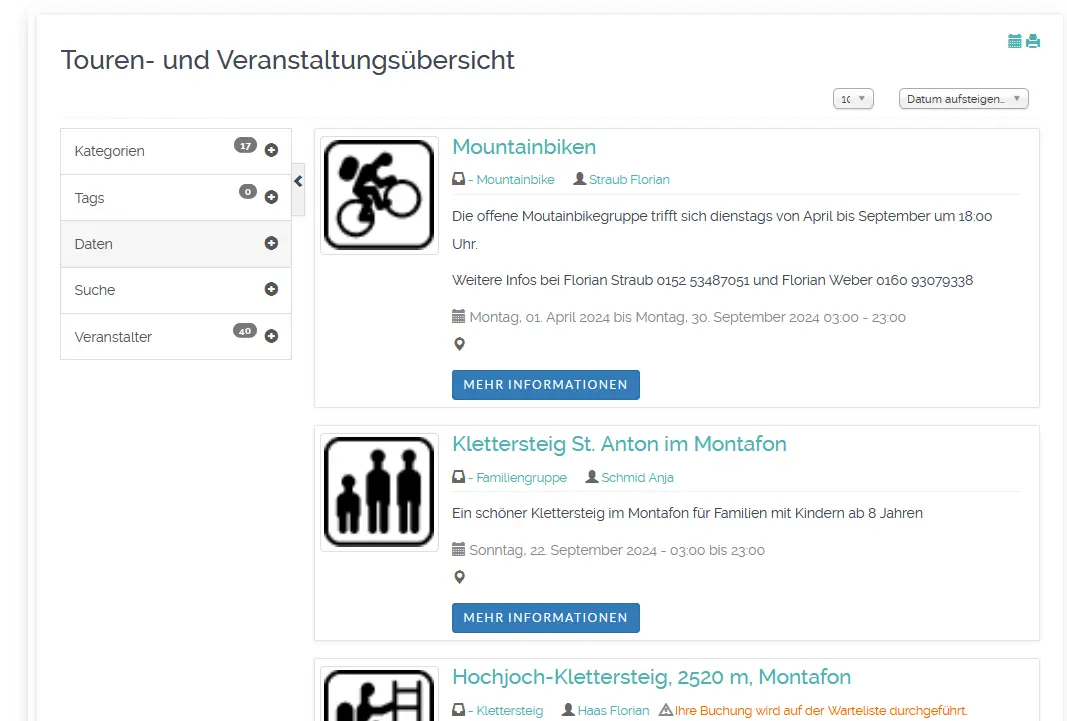Screen dimensions: 1067x721
Task: Expand the Daten filter plus icon
Action: [x=271, y=243]
